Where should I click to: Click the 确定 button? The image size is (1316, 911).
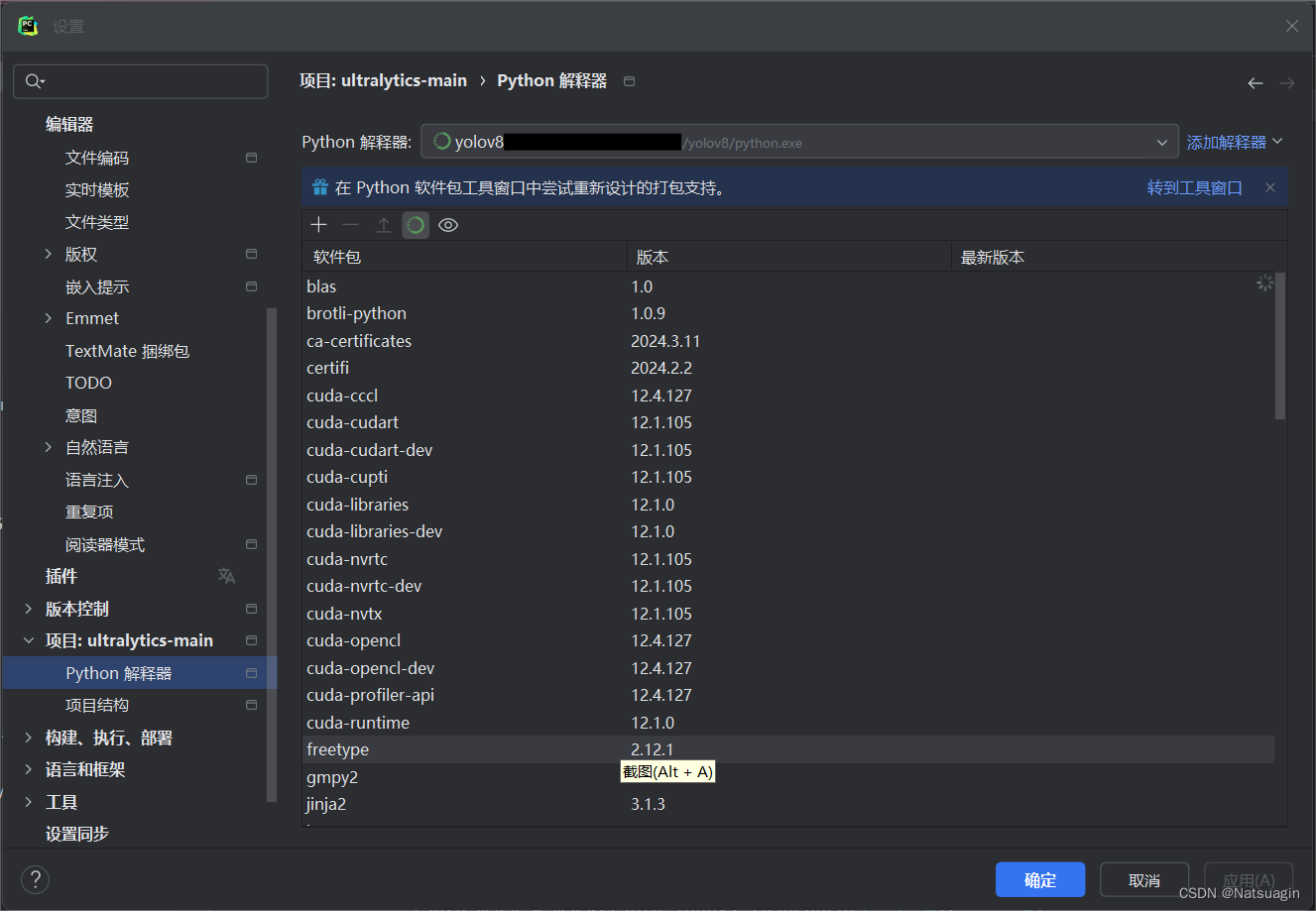[1040, 879]
